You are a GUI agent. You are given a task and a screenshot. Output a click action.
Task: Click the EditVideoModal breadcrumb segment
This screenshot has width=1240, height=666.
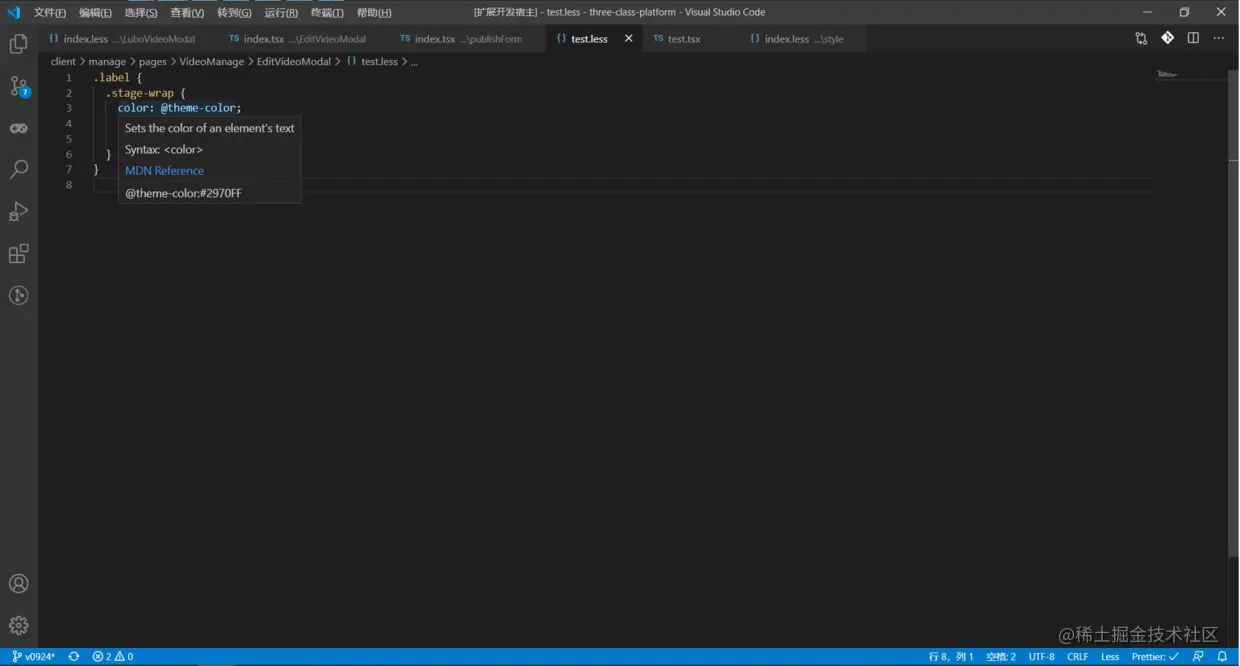coord(293,61)
